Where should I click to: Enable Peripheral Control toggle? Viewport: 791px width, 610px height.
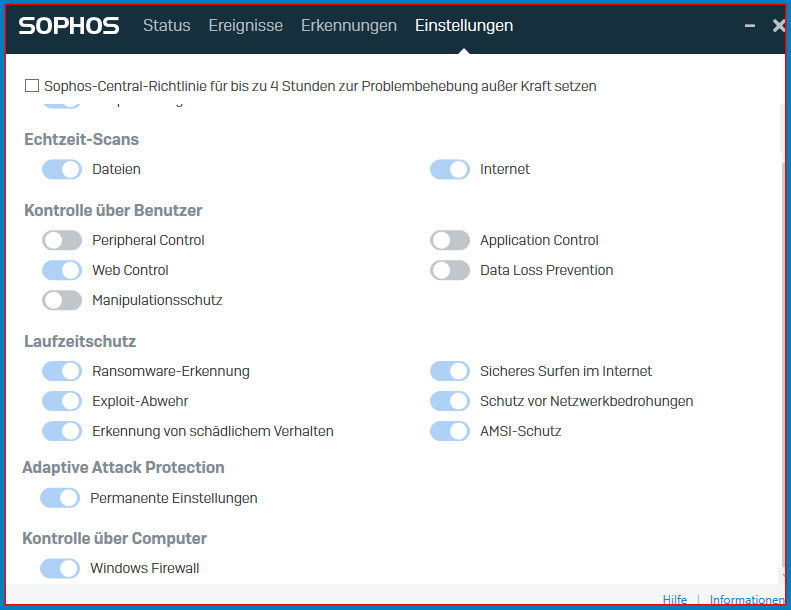[62, 240]
